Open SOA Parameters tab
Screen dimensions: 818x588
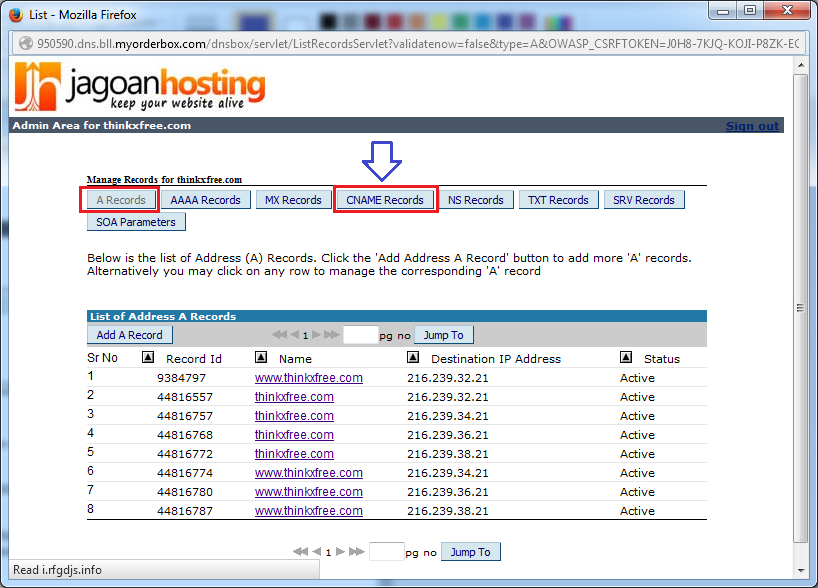pyautogui.click(x=136, y=222)
